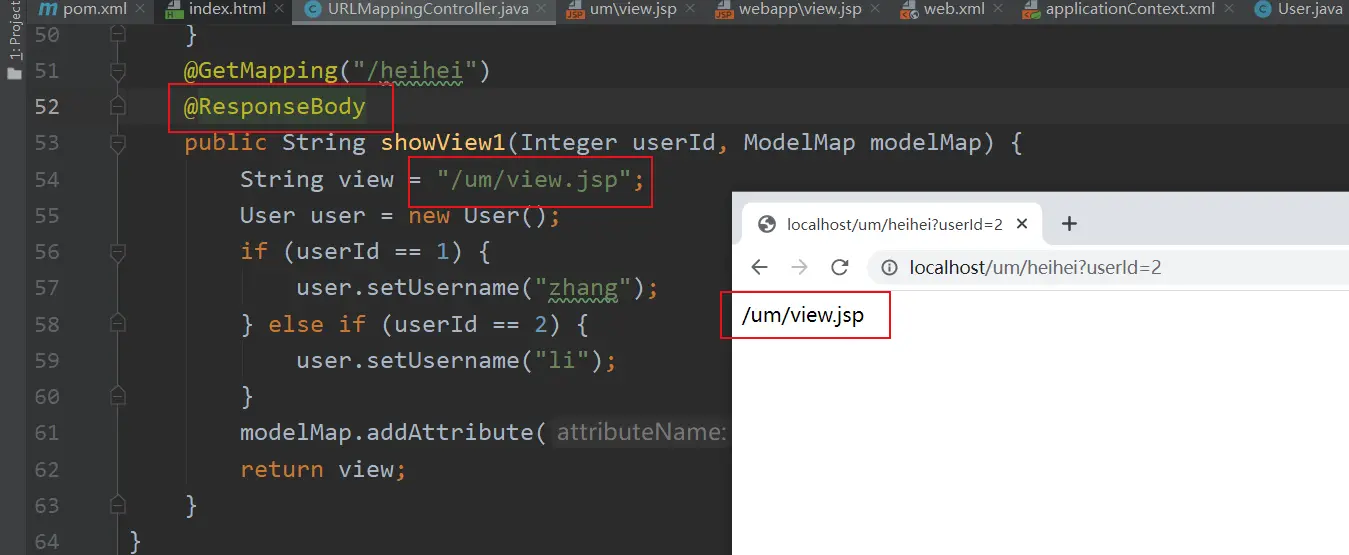Click the class icon on URLMappingController.java tab
The height and width of the screenshot is (555, 1349).
(x=315, y=11)
